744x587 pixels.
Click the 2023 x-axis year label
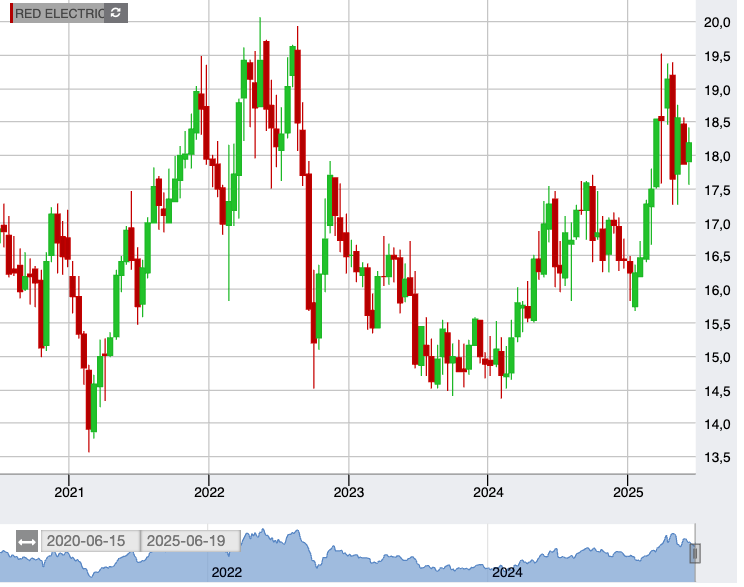(x=348, y=492)
